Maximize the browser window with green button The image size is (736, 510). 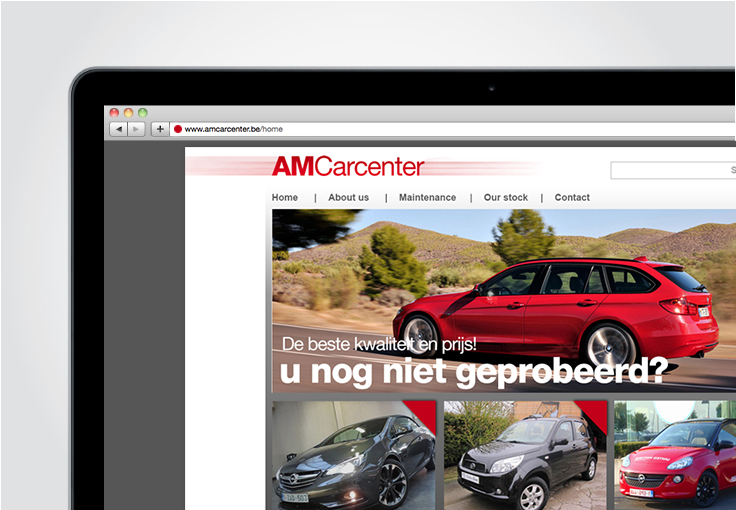[x=143, y=113]
